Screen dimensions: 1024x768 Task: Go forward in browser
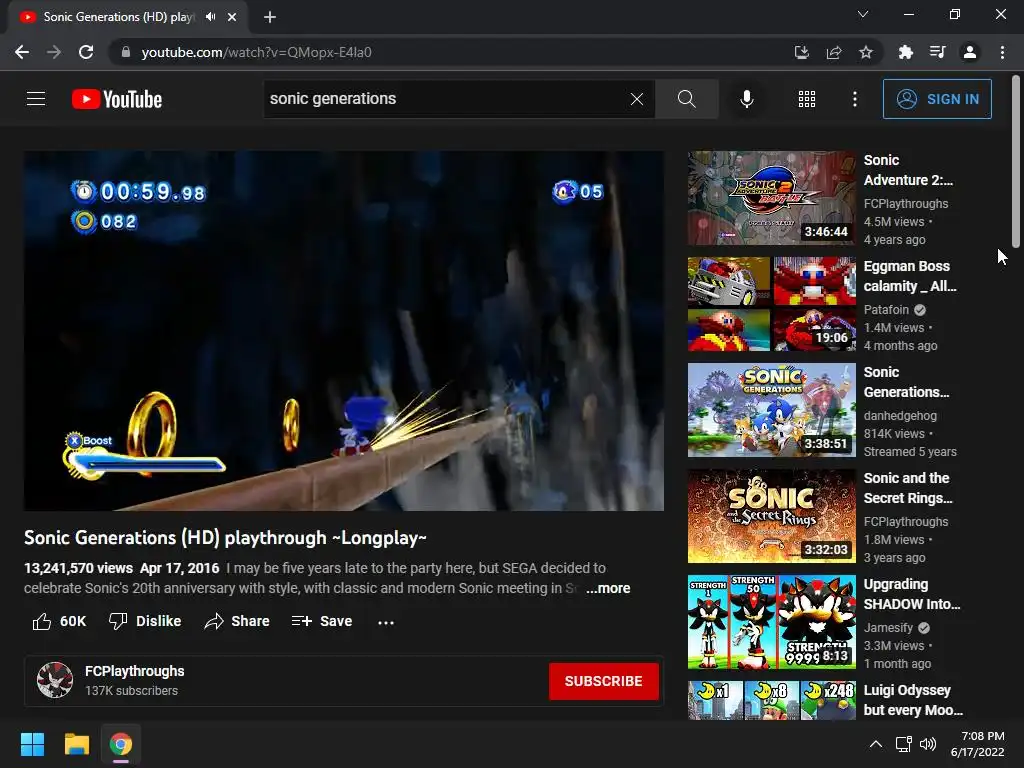[x=54, y=52]
